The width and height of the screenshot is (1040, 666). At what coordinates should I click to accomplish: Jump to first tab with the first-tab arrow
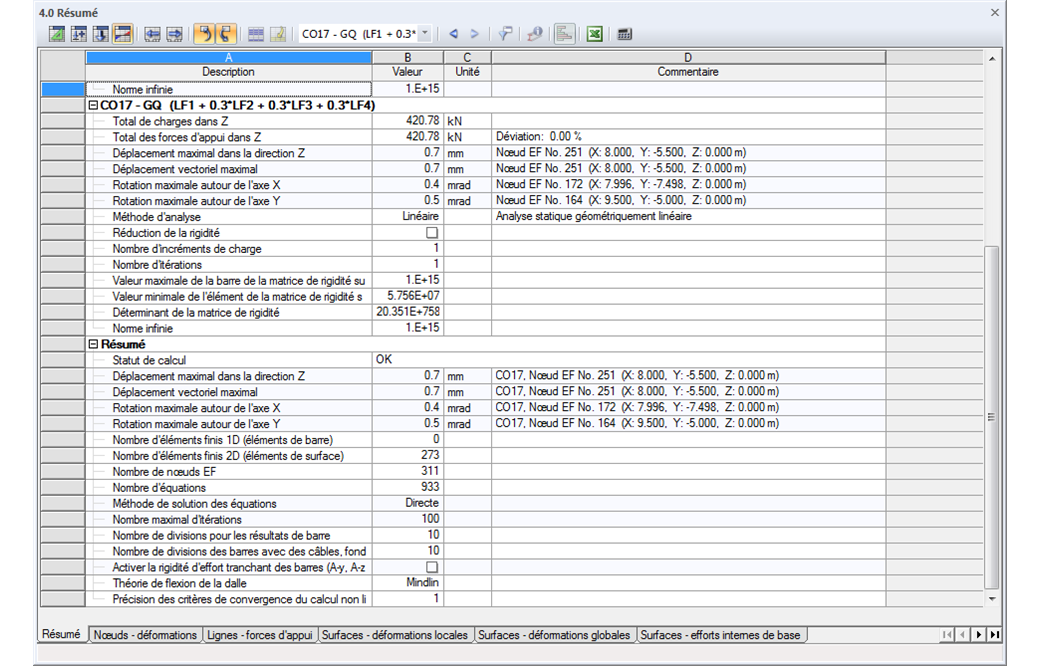[x=946, y=635]
